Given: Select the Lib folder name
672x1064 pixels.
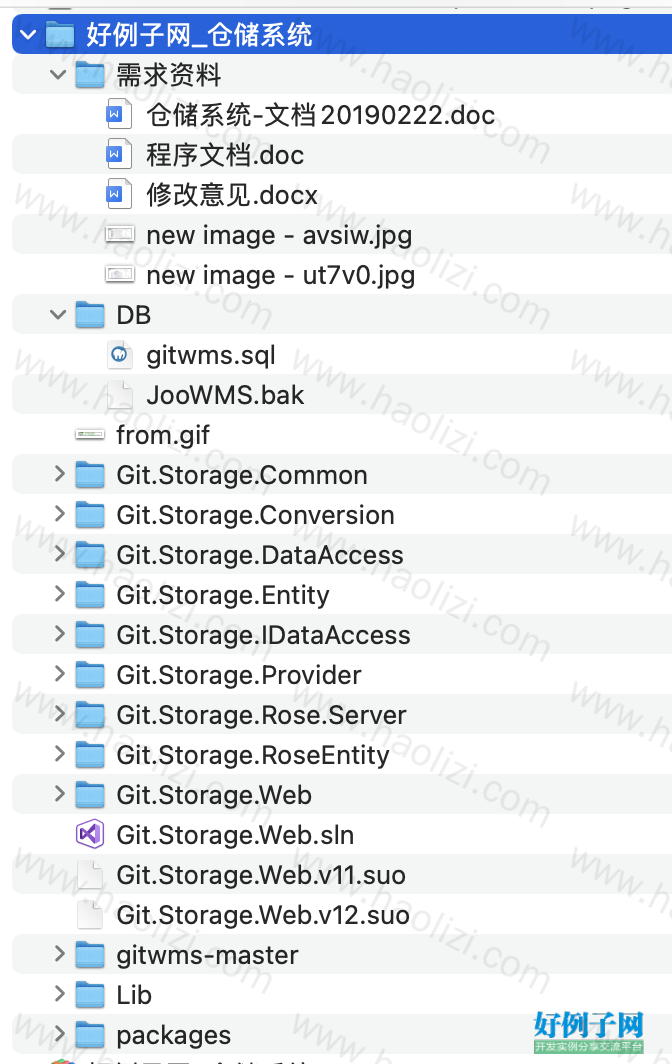Looking at the screenshot, I should click(x=134, y=995).
